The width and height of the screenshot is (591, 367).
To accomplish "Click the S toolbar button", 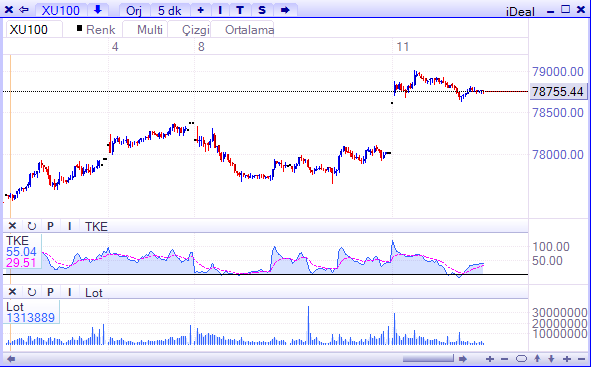I will coord(262,10).
